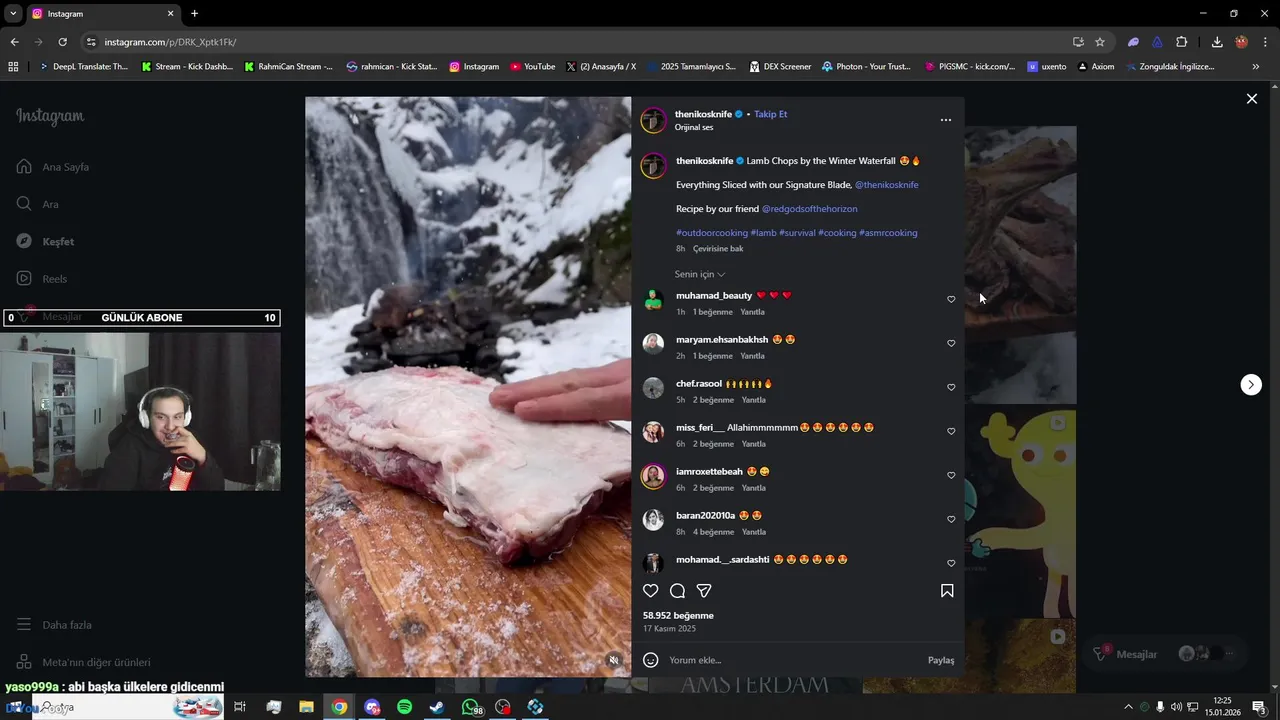
Task: Open the Chrome apps grid icon
Action: [x=13, y=67]
